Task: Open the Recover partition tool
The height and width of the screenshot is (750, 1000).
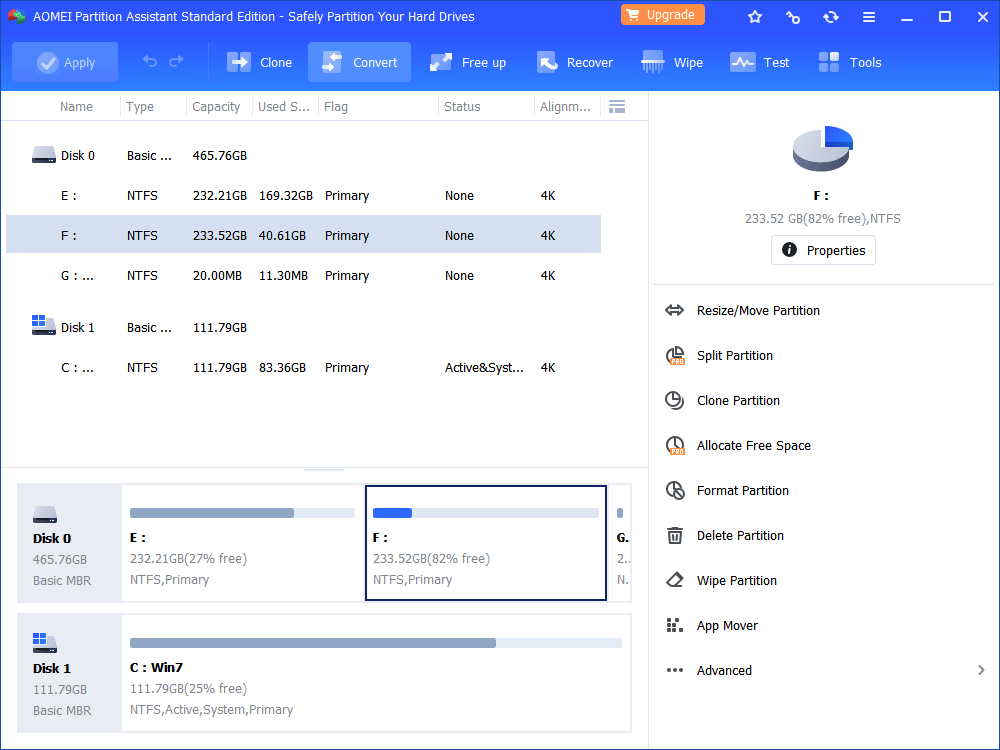Action: pyautogui.click(x=575, y=62)
